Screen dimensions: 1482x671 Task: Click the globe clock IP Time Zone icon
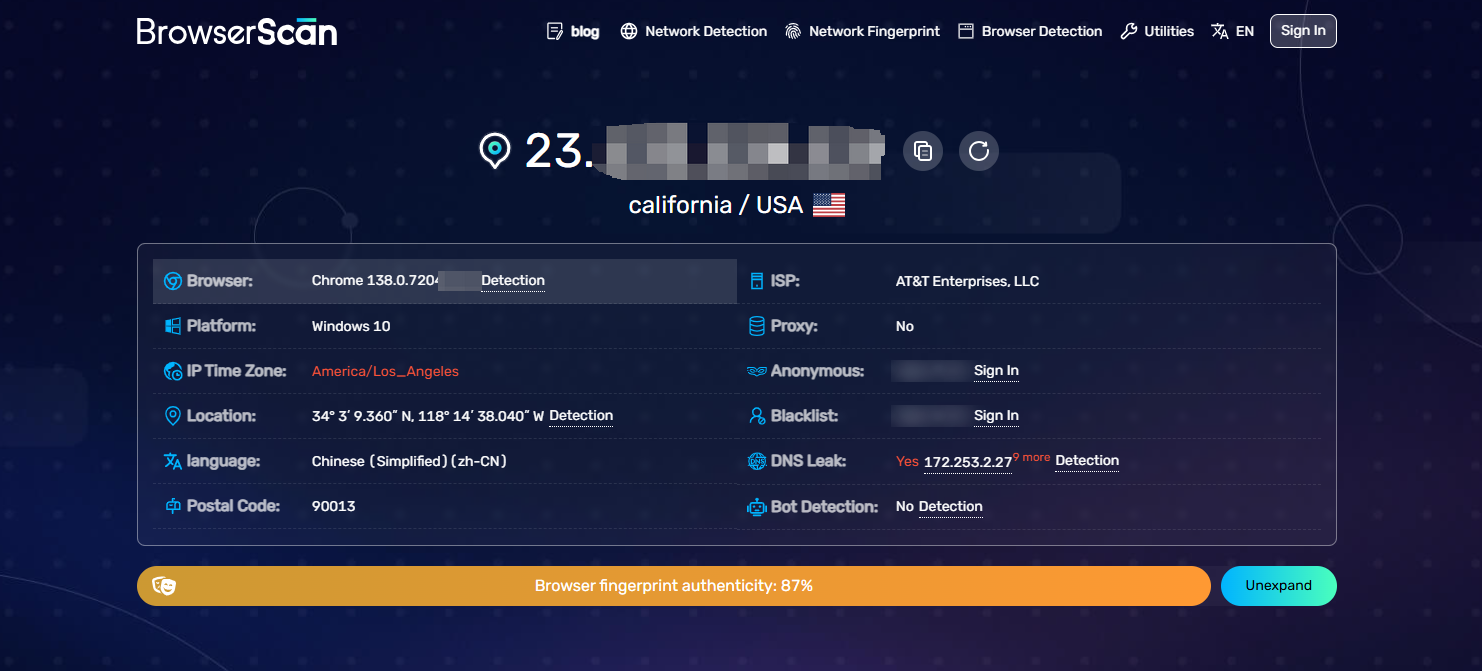pyautogui.click(x=172, y=371)
